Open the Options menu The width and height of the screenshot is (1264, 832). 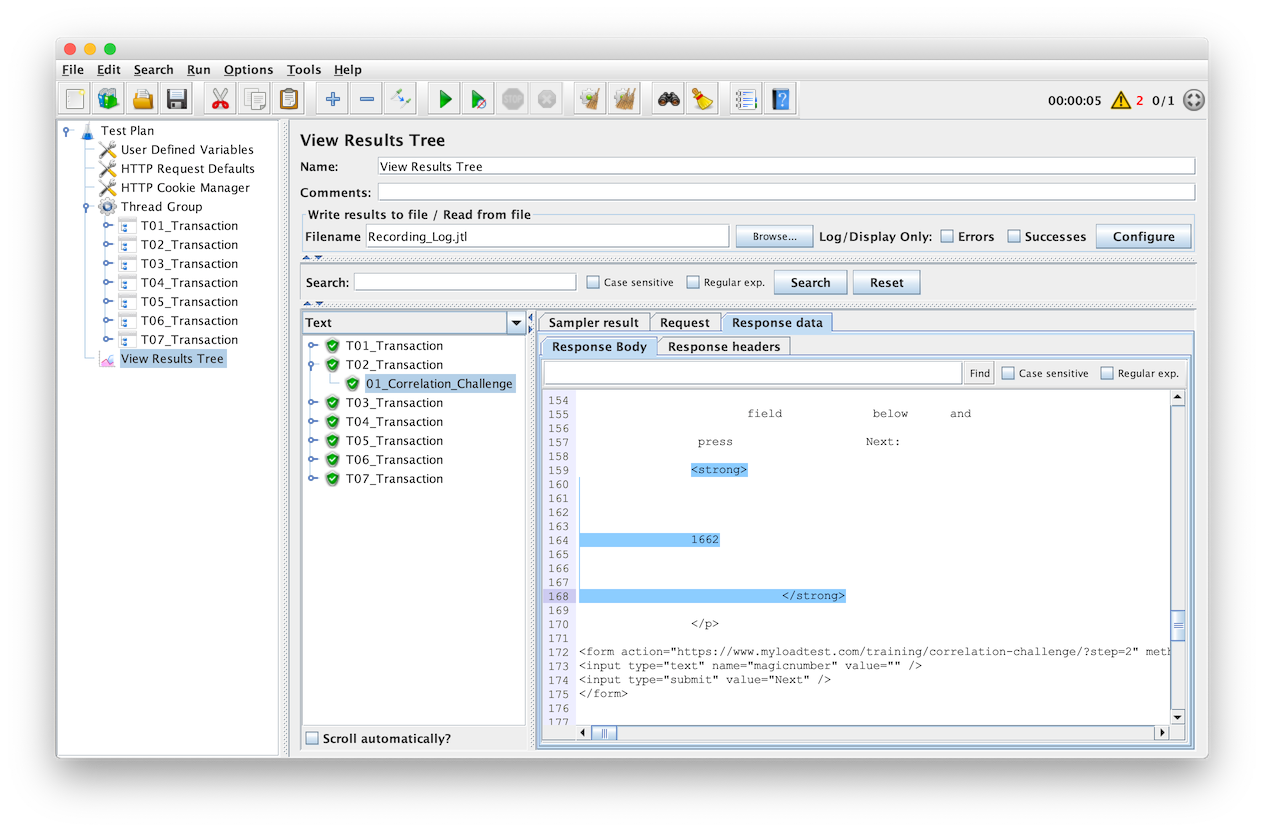coord(248,70)
